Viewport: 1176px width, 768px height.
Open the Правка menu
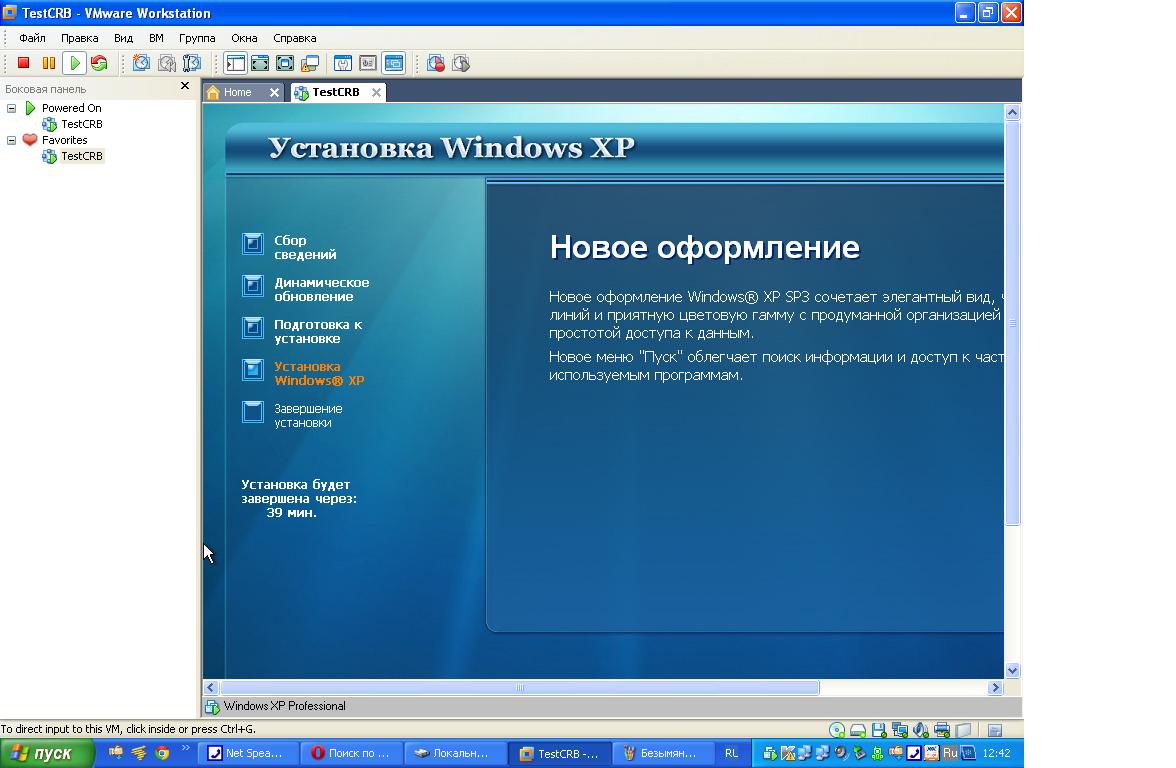[x=80, y=38]
